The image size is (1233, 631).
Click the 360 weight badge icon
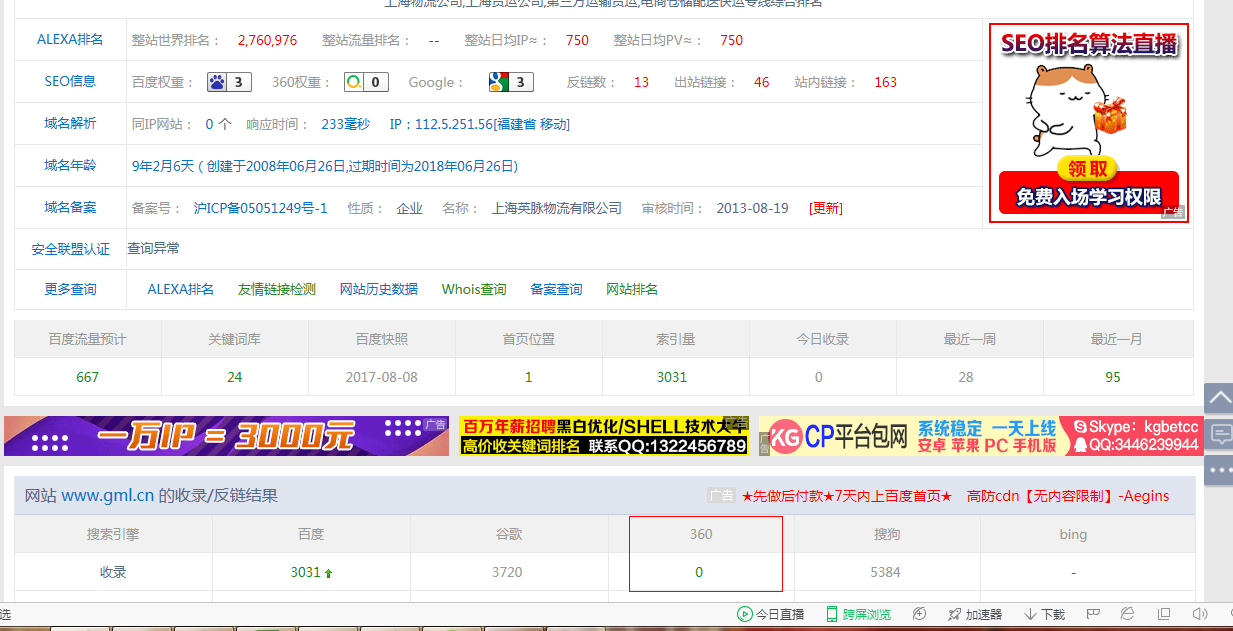pyautogui.click(x=366, y=82)
